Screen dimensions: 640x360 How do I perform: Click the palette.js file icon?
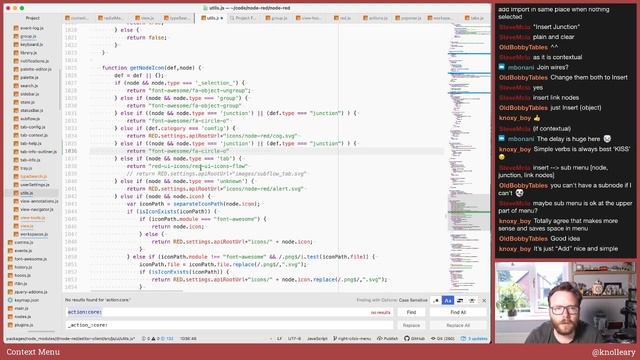tap(16, 77)
